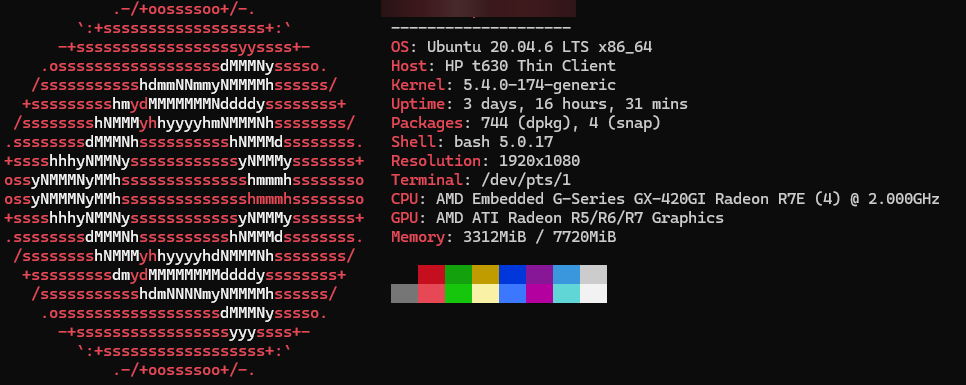Click the white swatch in bottom row
The image size is (966, 385).
coord(593,293)
